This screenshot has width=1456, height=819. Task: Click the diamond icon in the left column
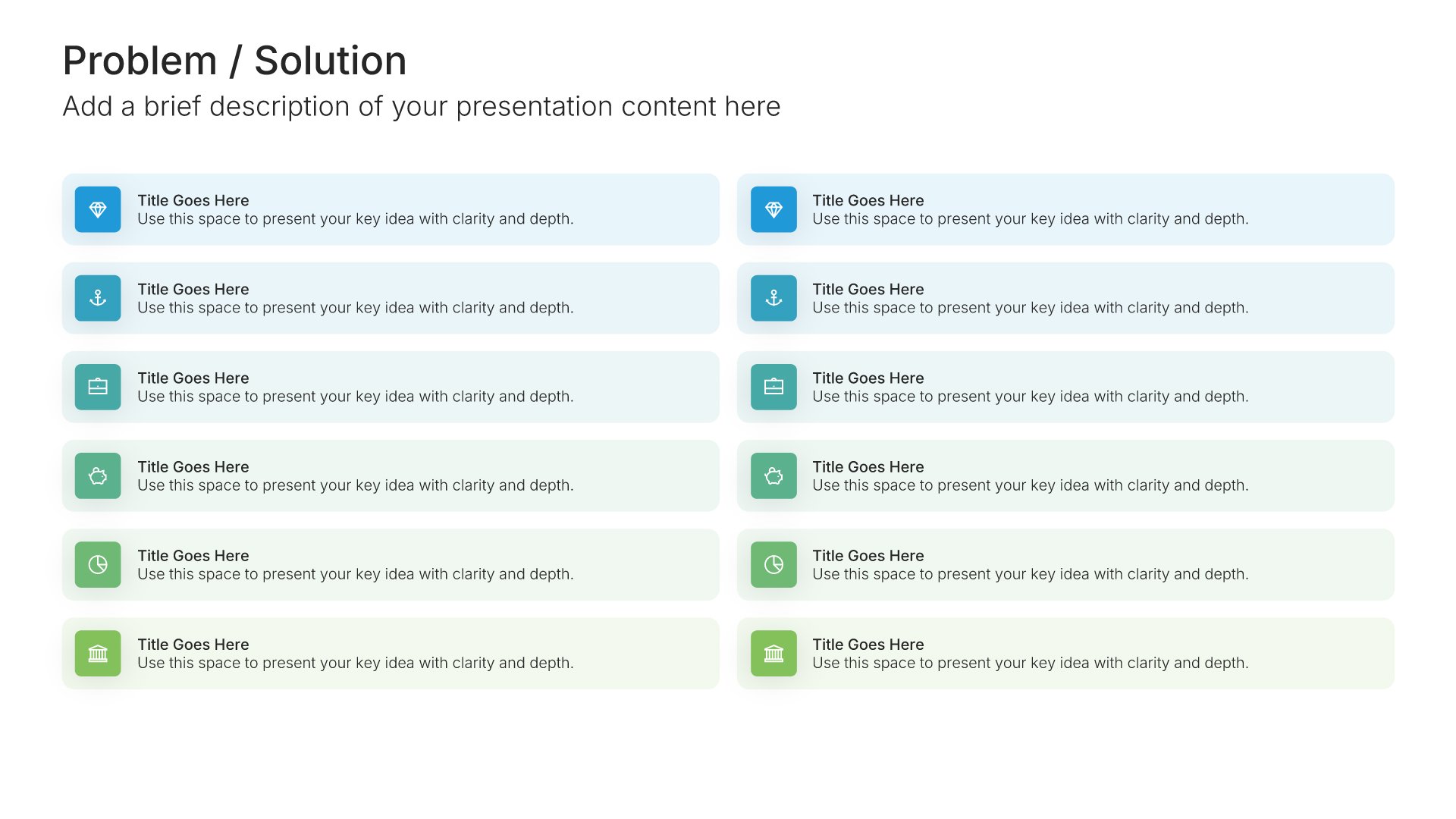click(98, 209)
